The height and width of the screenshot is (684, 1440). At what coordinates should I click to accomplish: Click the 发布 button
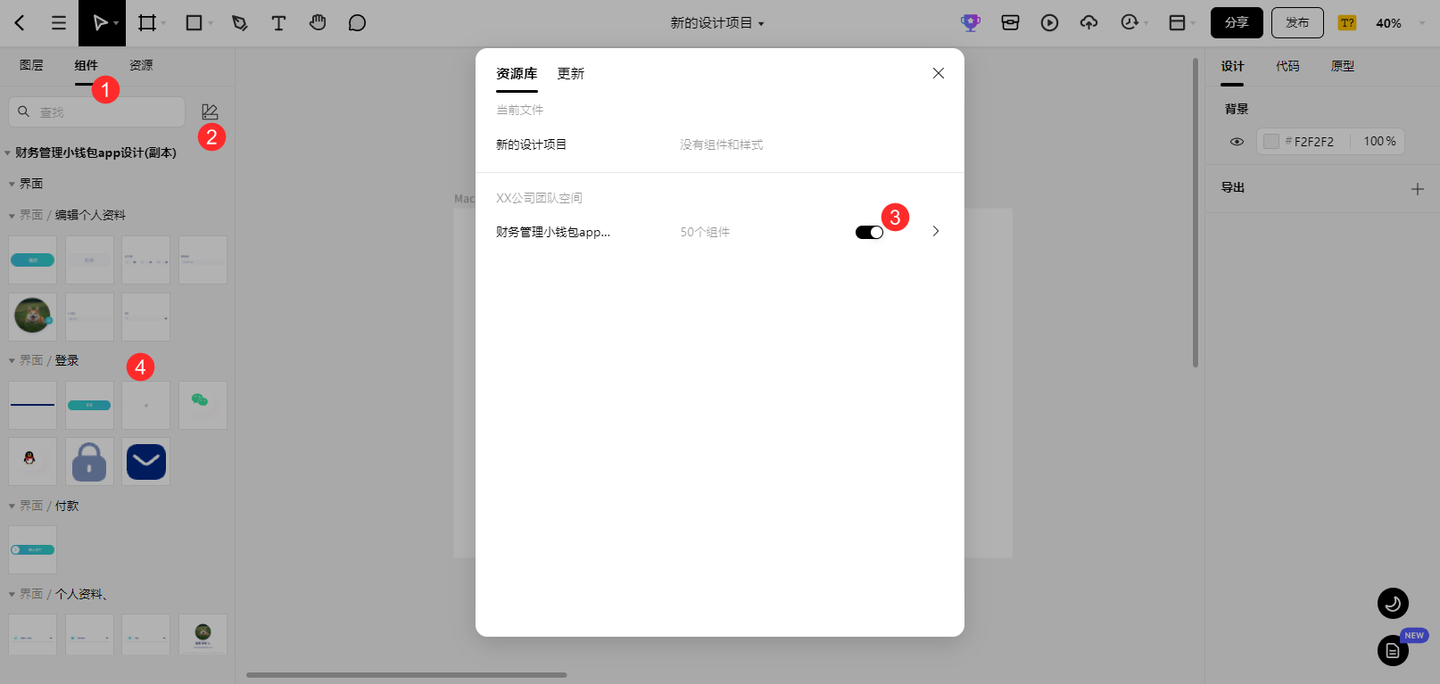[x=1297, y=22]
